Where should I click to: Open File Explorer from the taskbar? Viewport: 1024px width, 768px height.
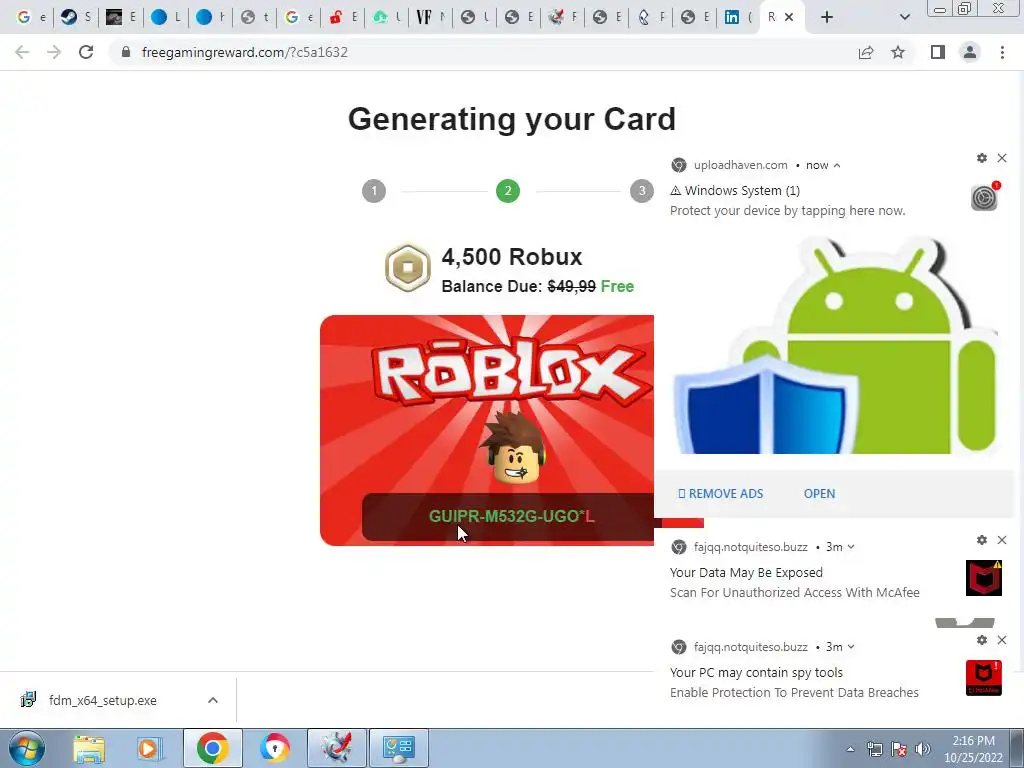point(89,748)
